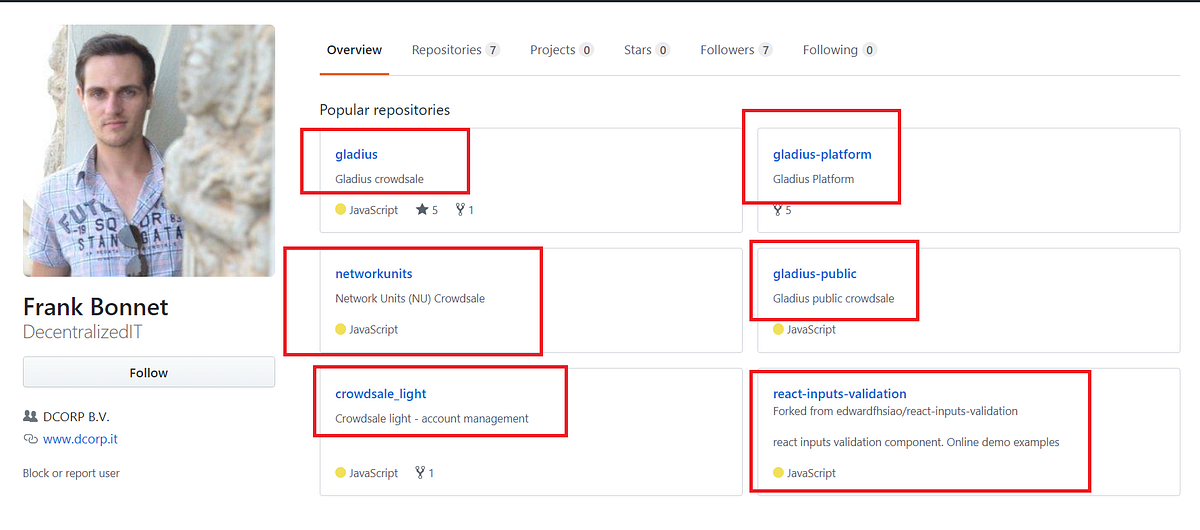Open the Repositories tab
This screenshot has width=1200, height=530.
[445, 50]
